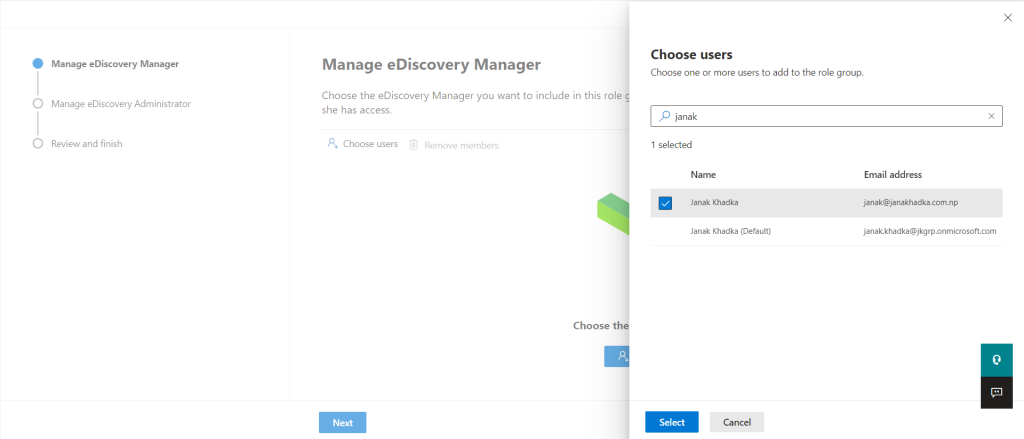Viewport: 1024px width, 439px height.
Task: Click the Janak Khadka name text
Action: click(x=714, y=203)
